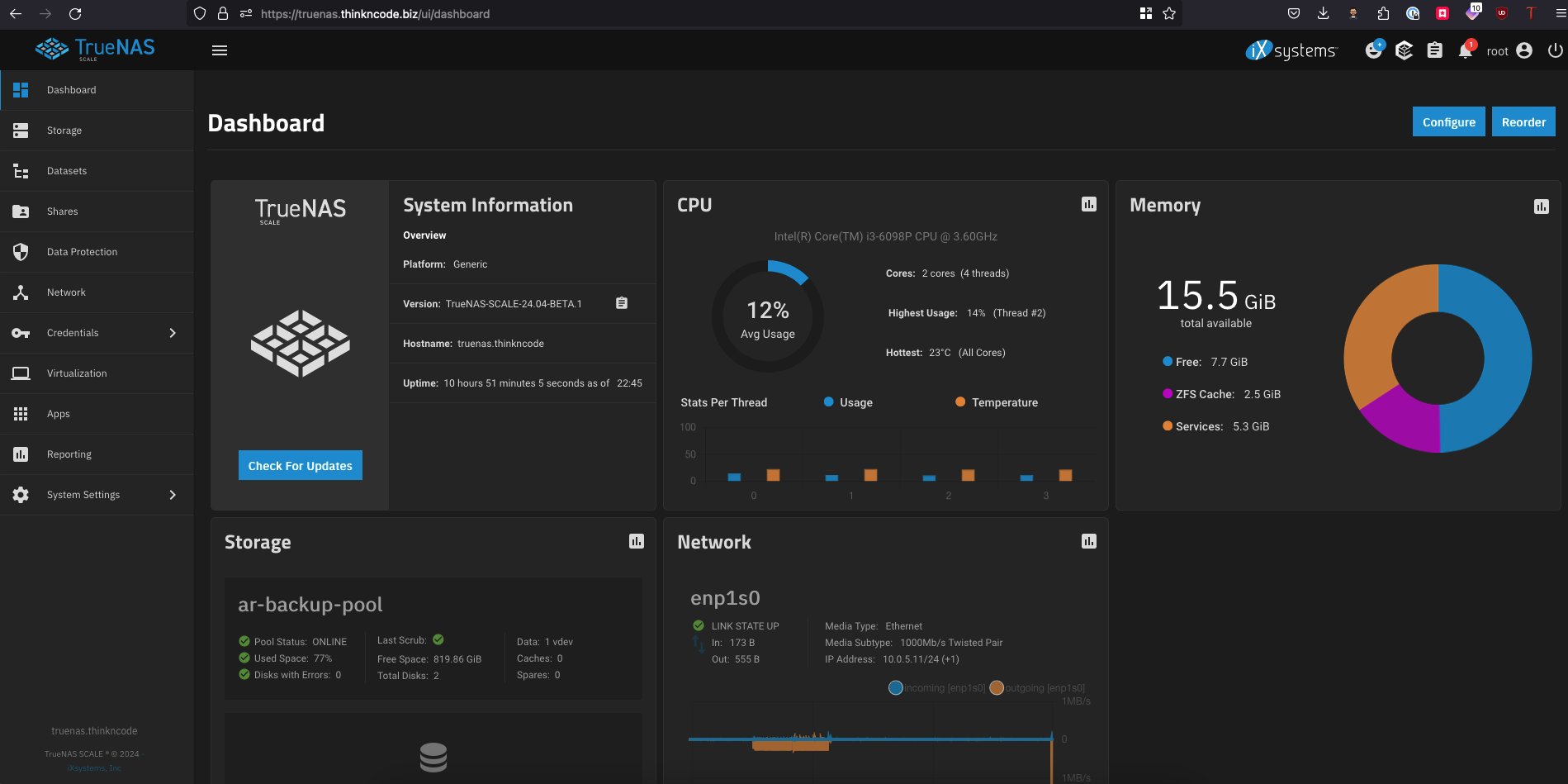The height and width of the screenshot is (784, 1568).
Task: Open the Storage sidebar item
Action: coord(97,131)
